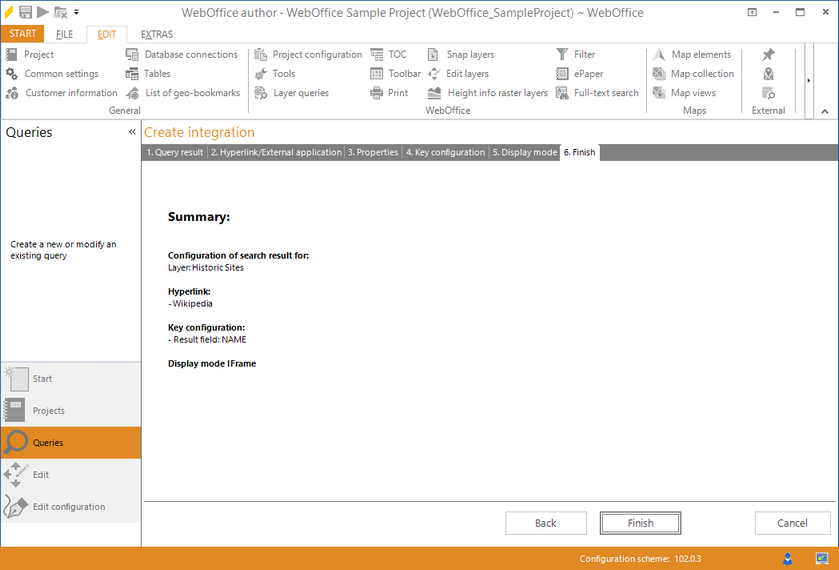Open Customer information

click(x=62, y=93)
